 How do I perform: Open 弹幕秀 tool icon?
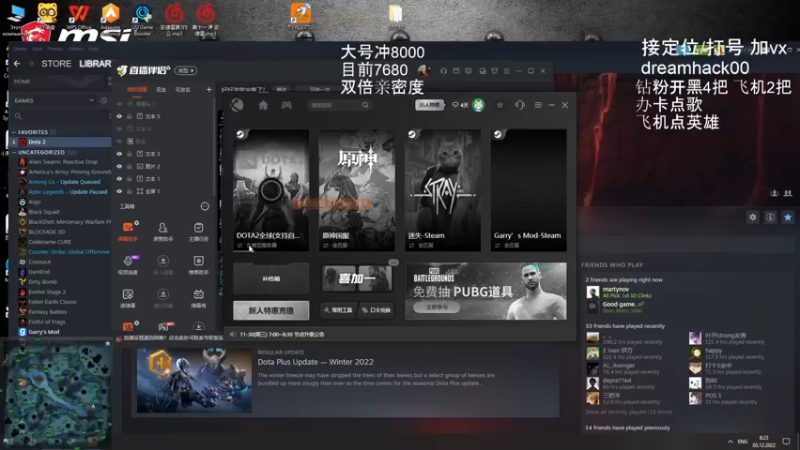tap(198, 298)
